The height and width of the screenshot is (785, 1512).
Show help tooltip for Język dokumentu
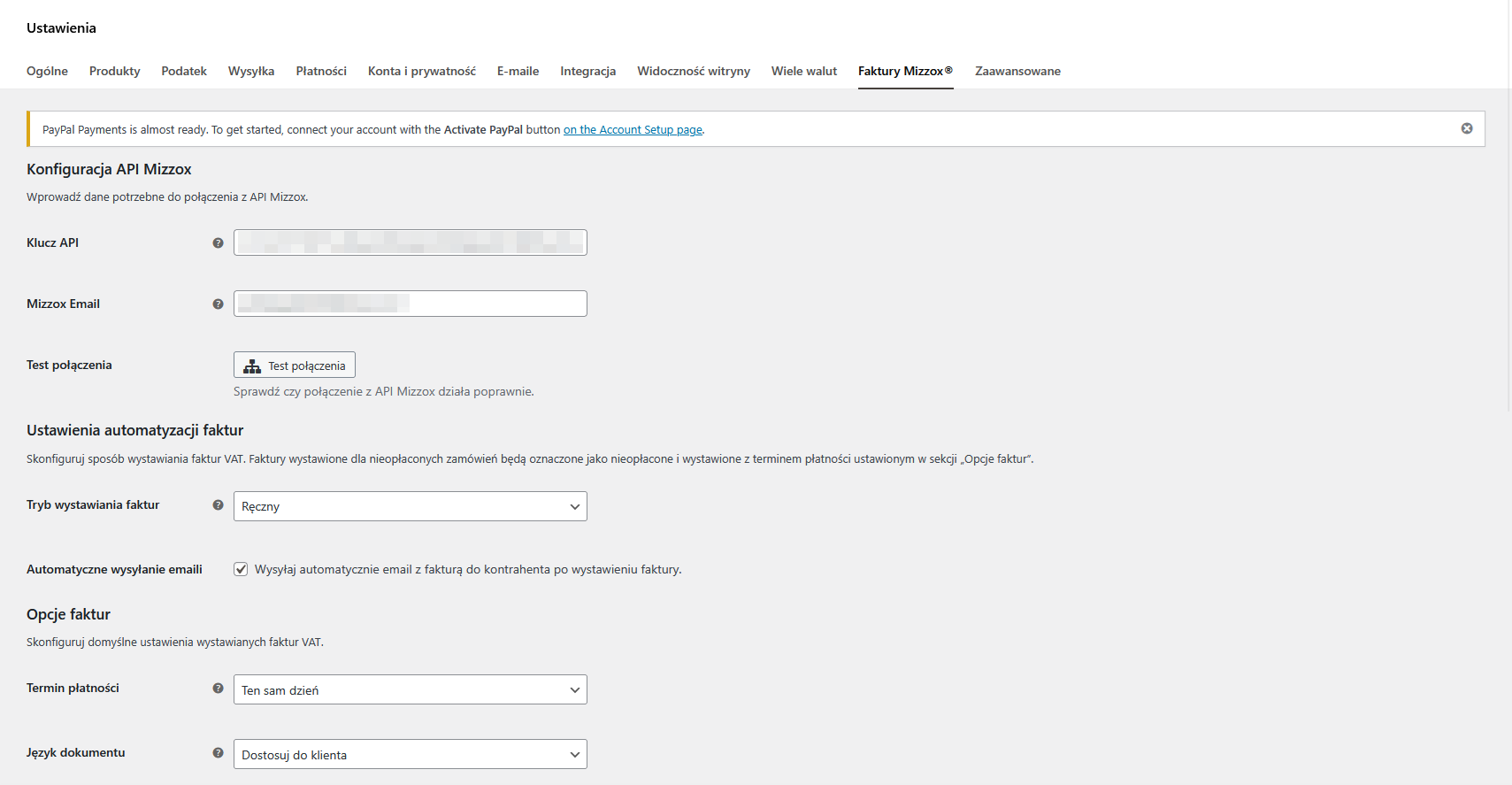click(x=218, y=752)
